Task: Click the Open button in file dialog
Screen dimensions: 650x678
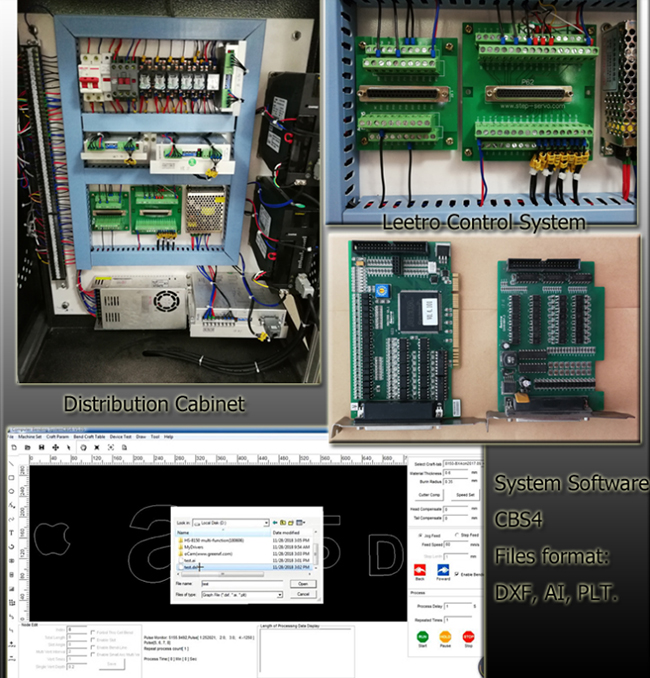Action: [x=302, y=583]
